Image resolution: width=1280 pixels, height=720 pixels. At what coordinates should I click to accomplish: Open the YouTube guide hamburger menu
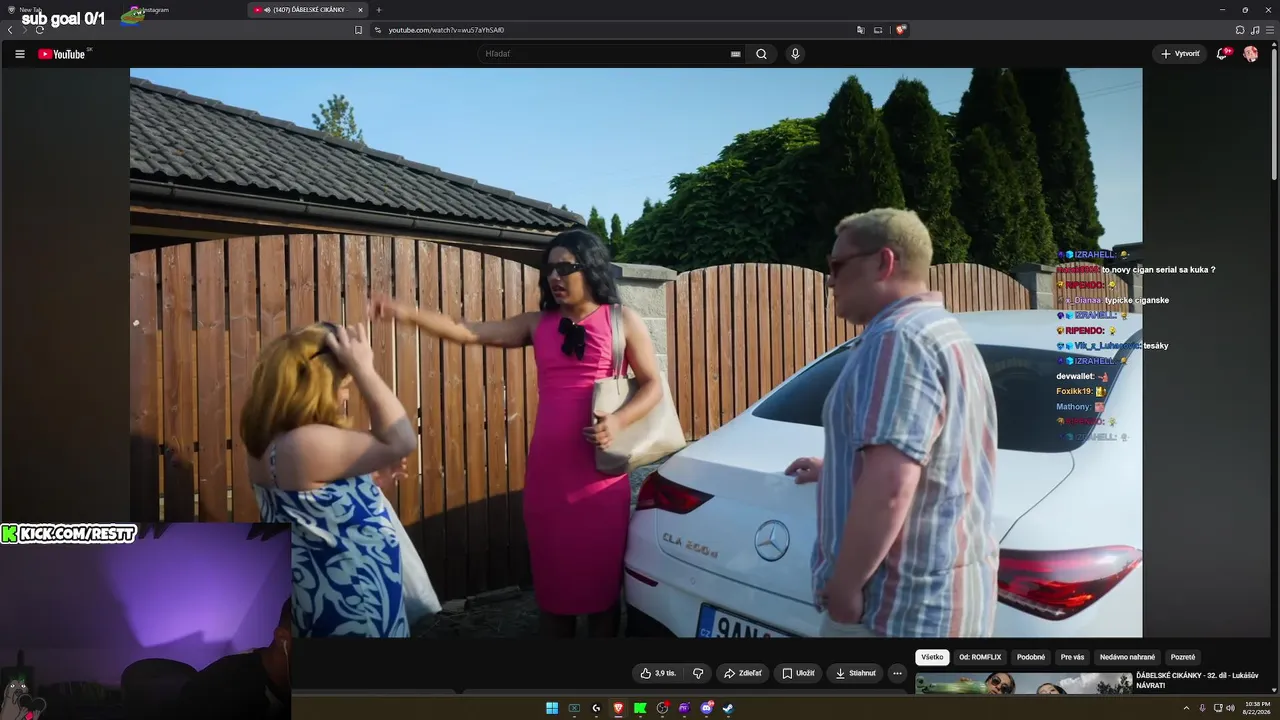20,54
